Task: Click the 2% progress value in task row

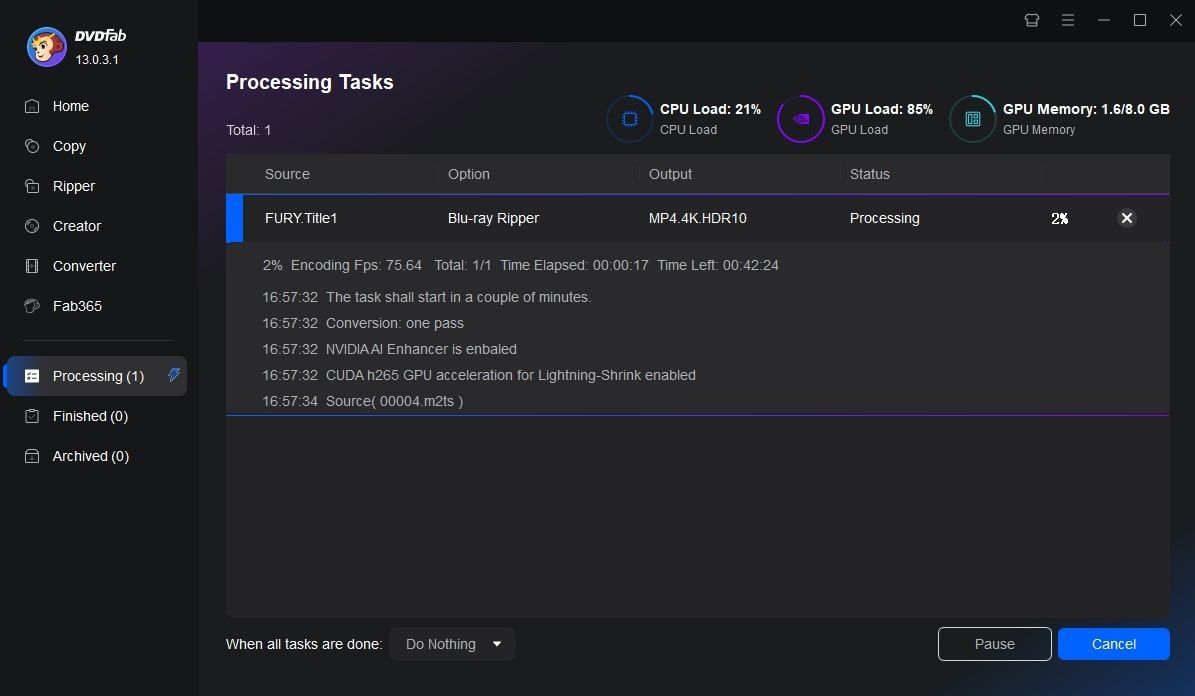Action: [x=1059, y=219]
